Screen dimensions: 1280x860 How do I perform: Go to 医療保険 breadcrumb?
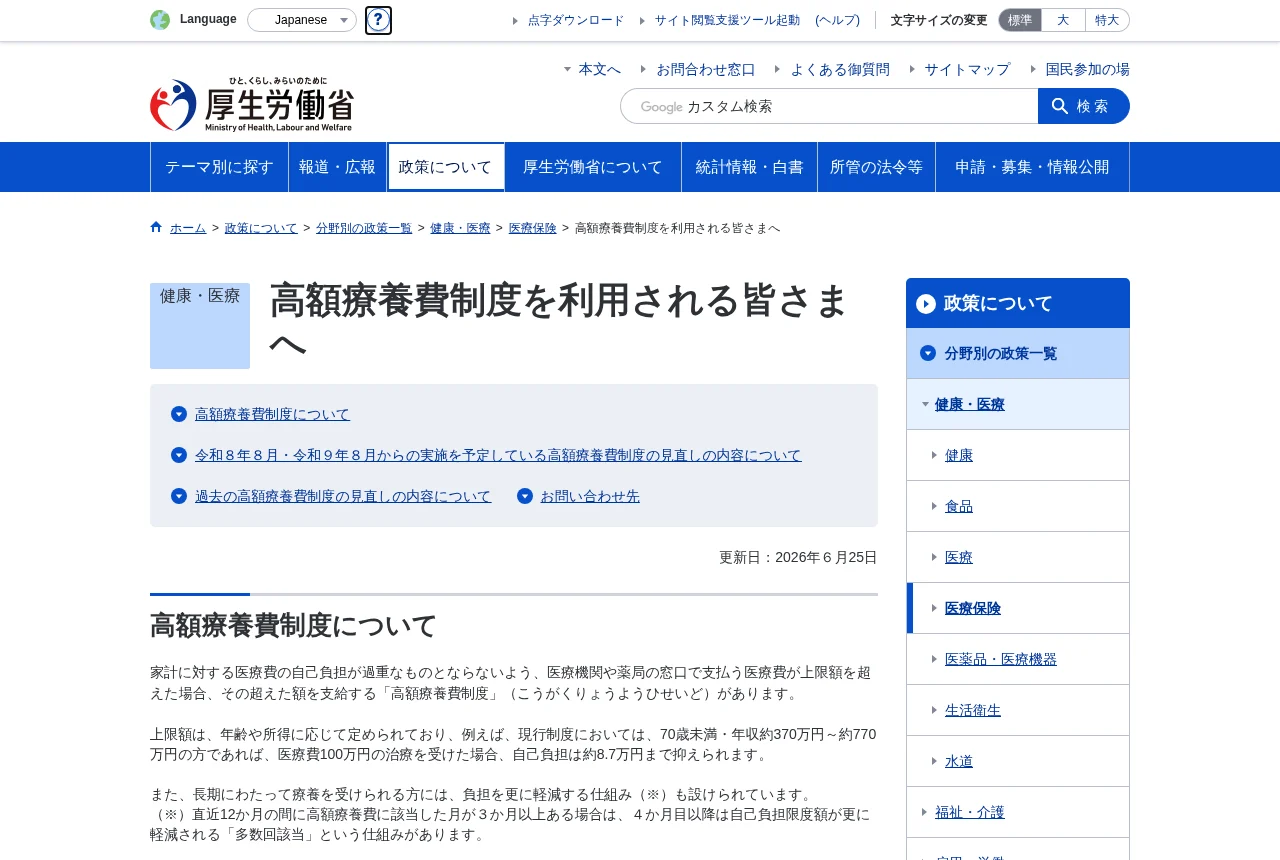point(533,228)
